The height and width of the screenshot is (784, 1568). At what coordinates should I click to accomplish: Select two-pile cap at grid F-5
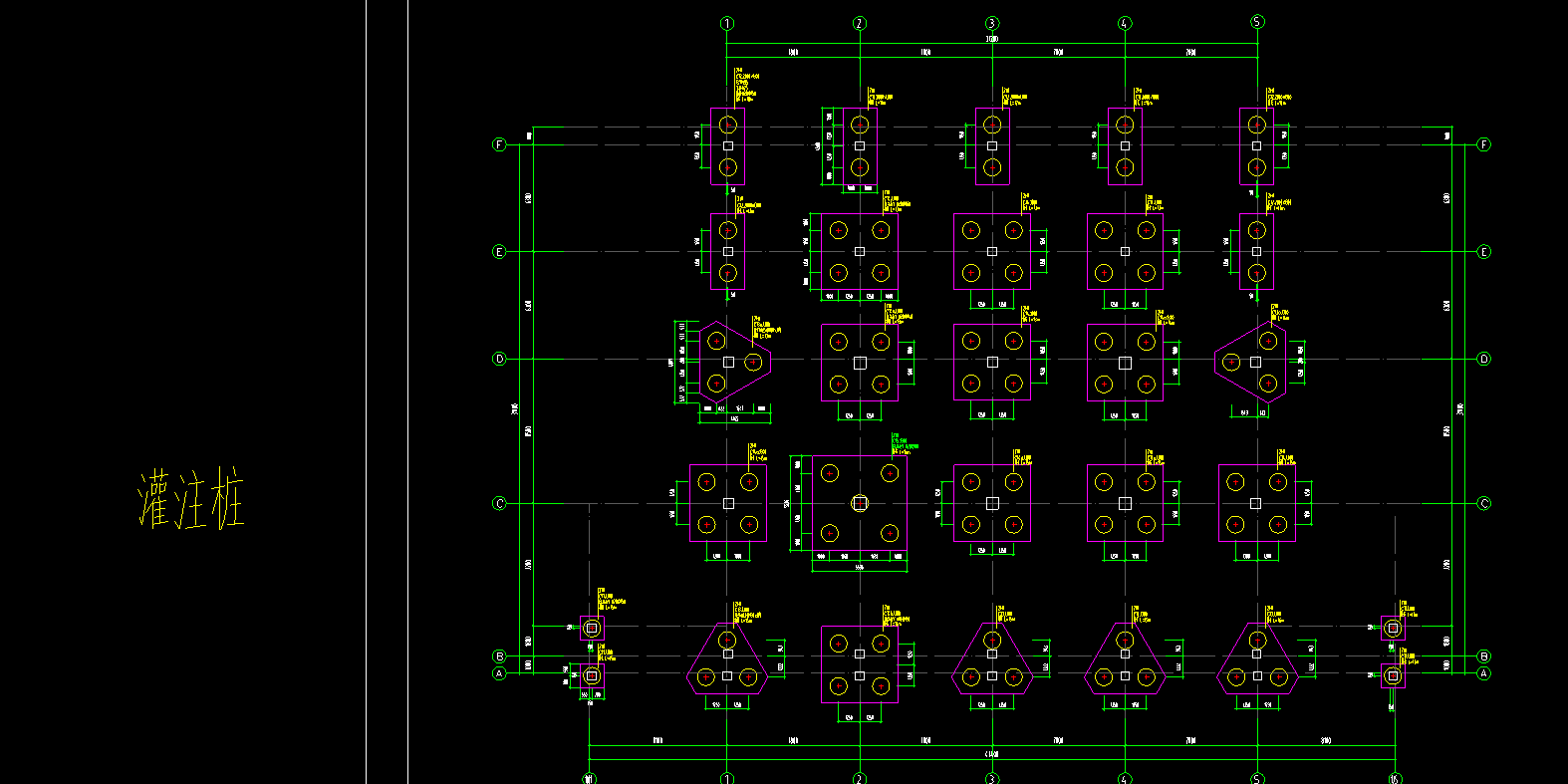[1256, 145]
